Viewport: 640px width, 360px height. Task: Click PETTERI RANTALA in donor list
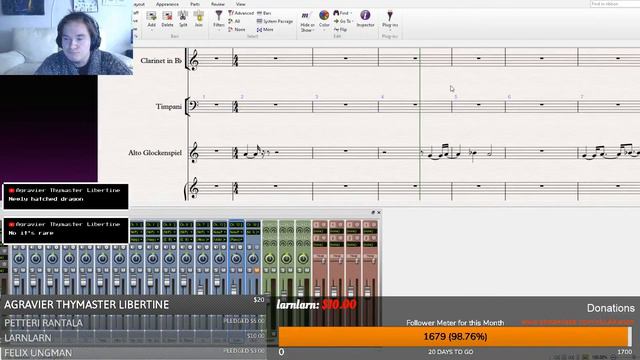tap(43, 323)
